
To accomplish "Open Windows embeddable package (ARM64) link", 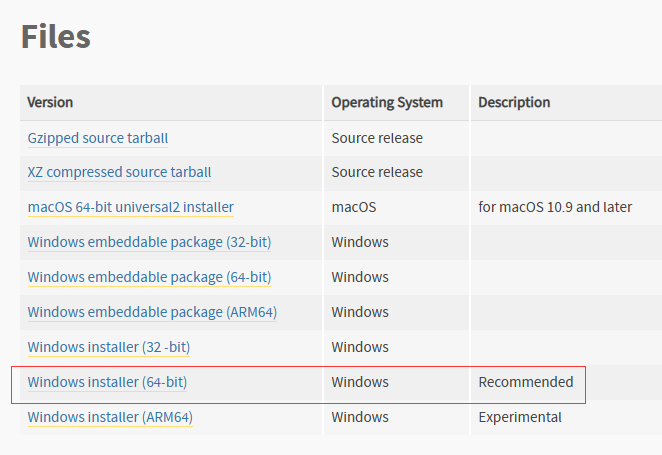I will pos(152,312).
